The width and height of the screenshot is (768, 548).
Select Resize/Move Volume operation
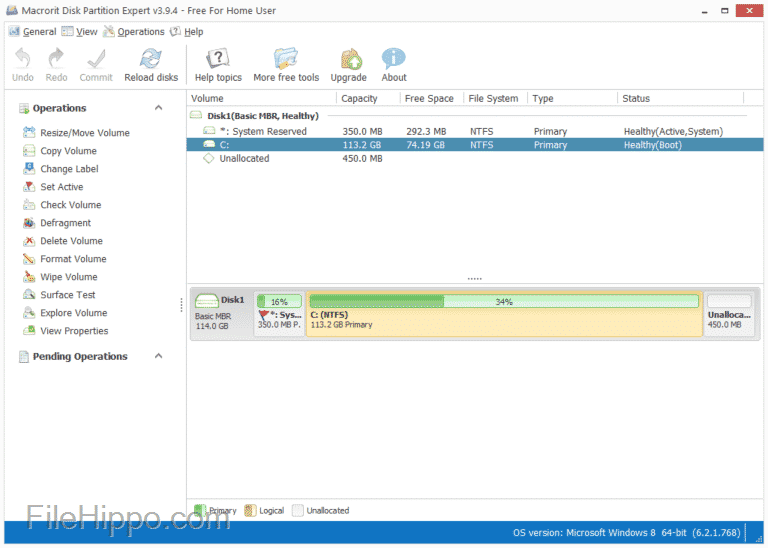click(84, 133)
